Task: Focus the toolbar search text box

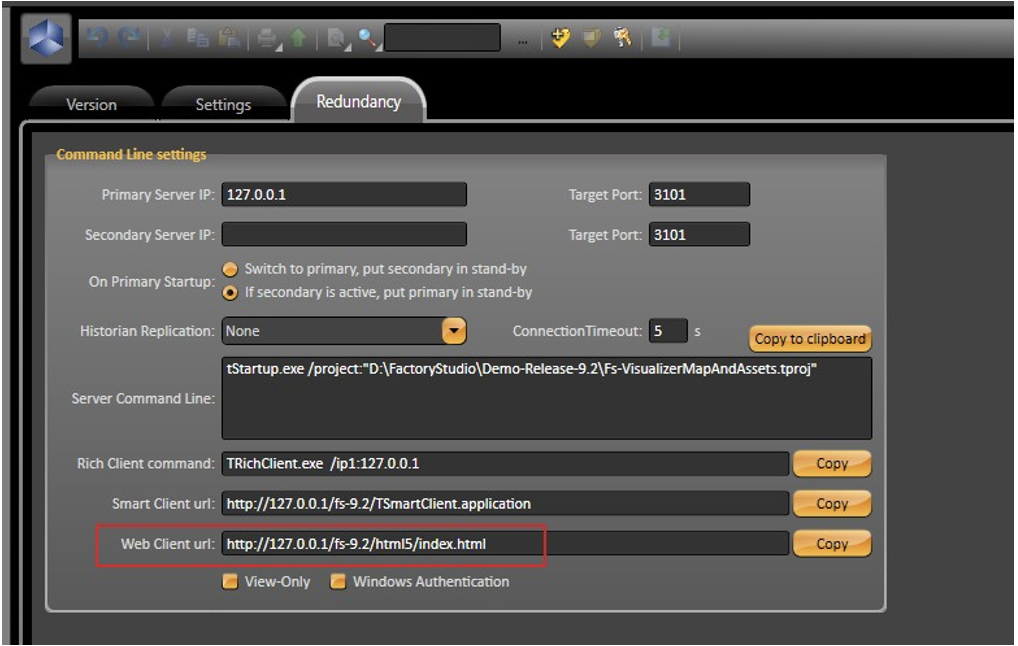Action: click(x=442, y=38)
